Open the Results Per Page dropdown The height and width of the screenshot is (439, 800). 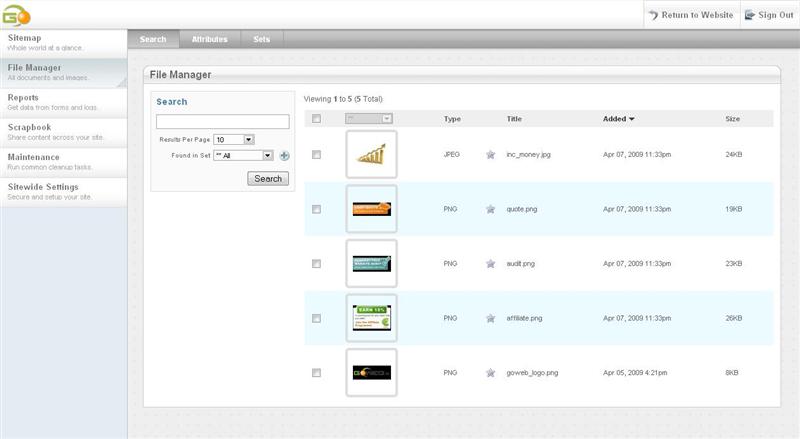tap(234, 140)
